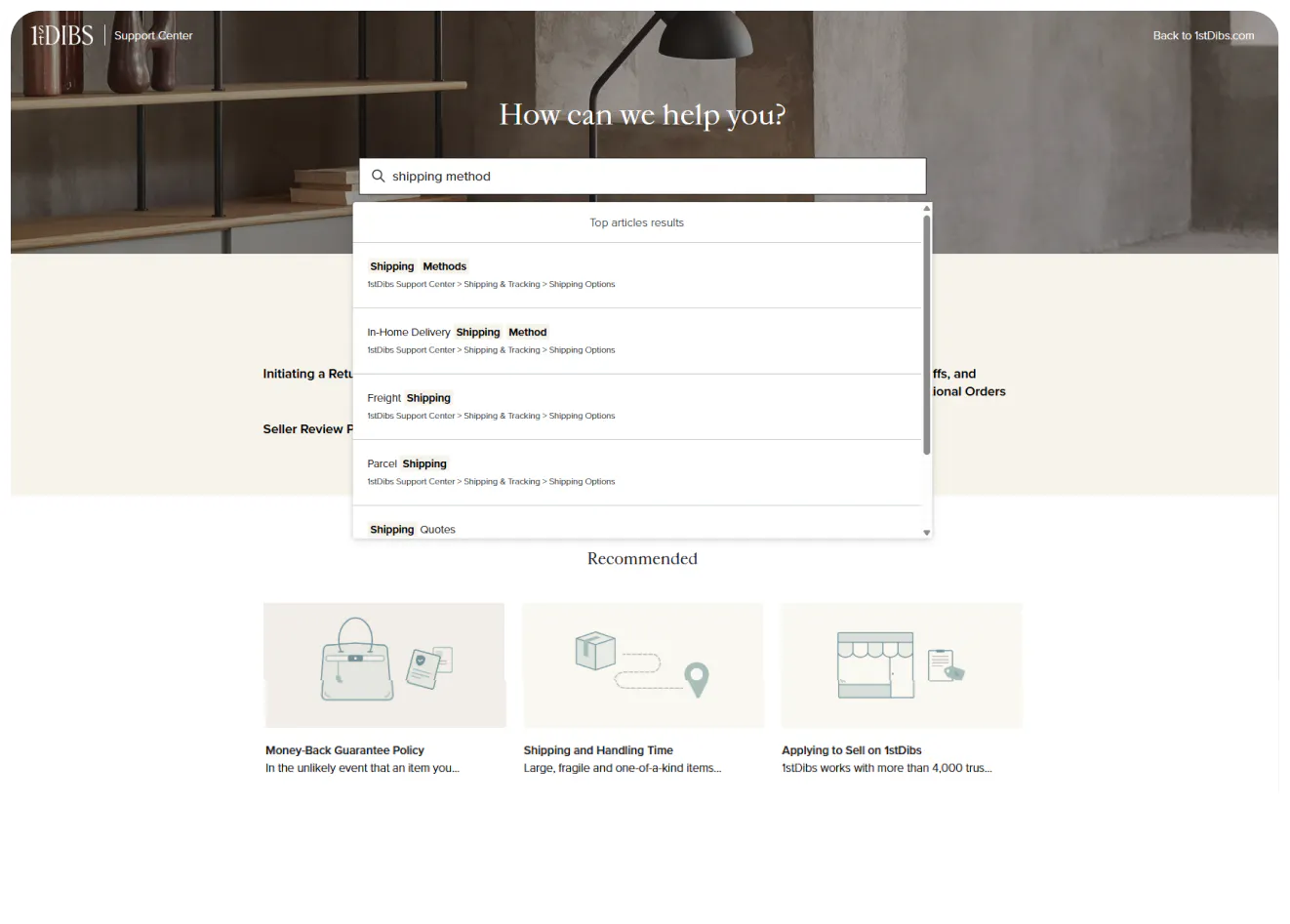1290x924 pixels.
Task: Click 'Top articles results' heading
Action: (636, 222)
